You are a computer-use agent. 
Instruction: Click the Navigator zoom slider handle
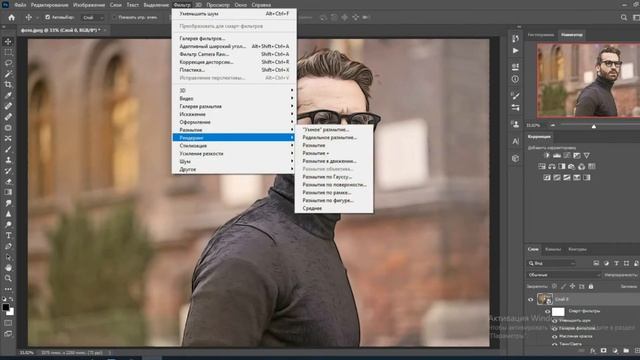(594, 127)
